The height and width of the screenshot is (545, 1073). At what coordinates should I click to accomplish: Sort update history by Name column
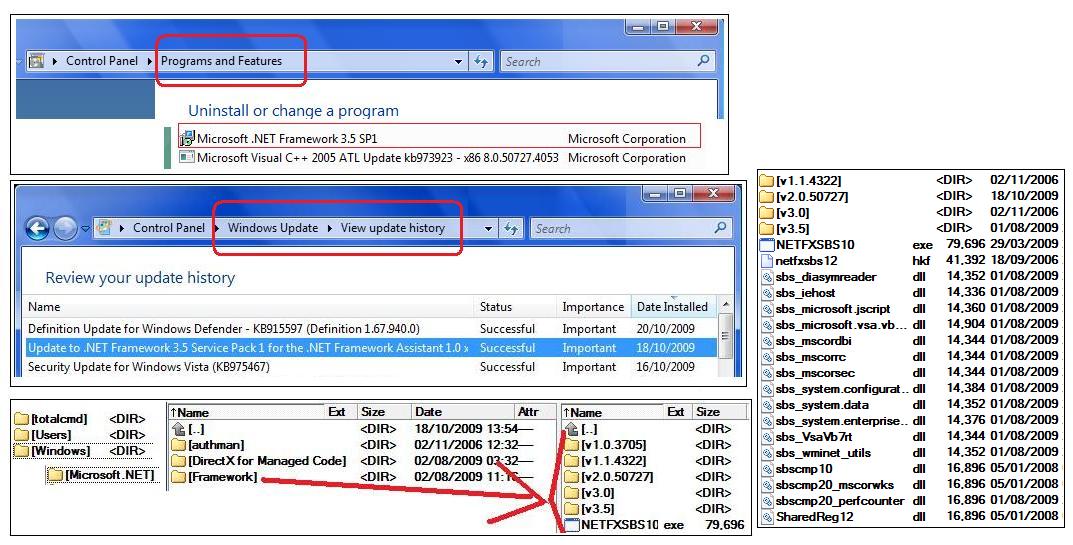click(x=248, y=307)
